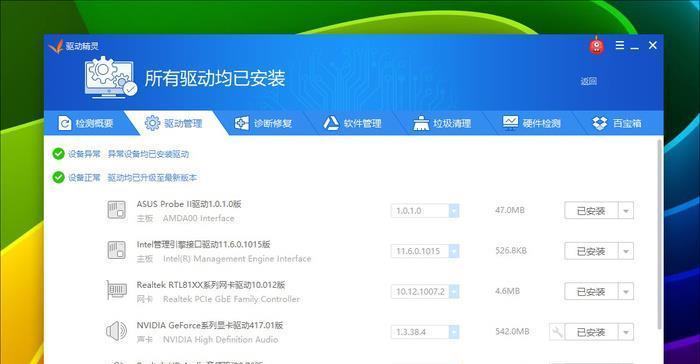Switch to 检测概要 tab
Viewport: 700px width, 364px height.
tap(86, 123)
